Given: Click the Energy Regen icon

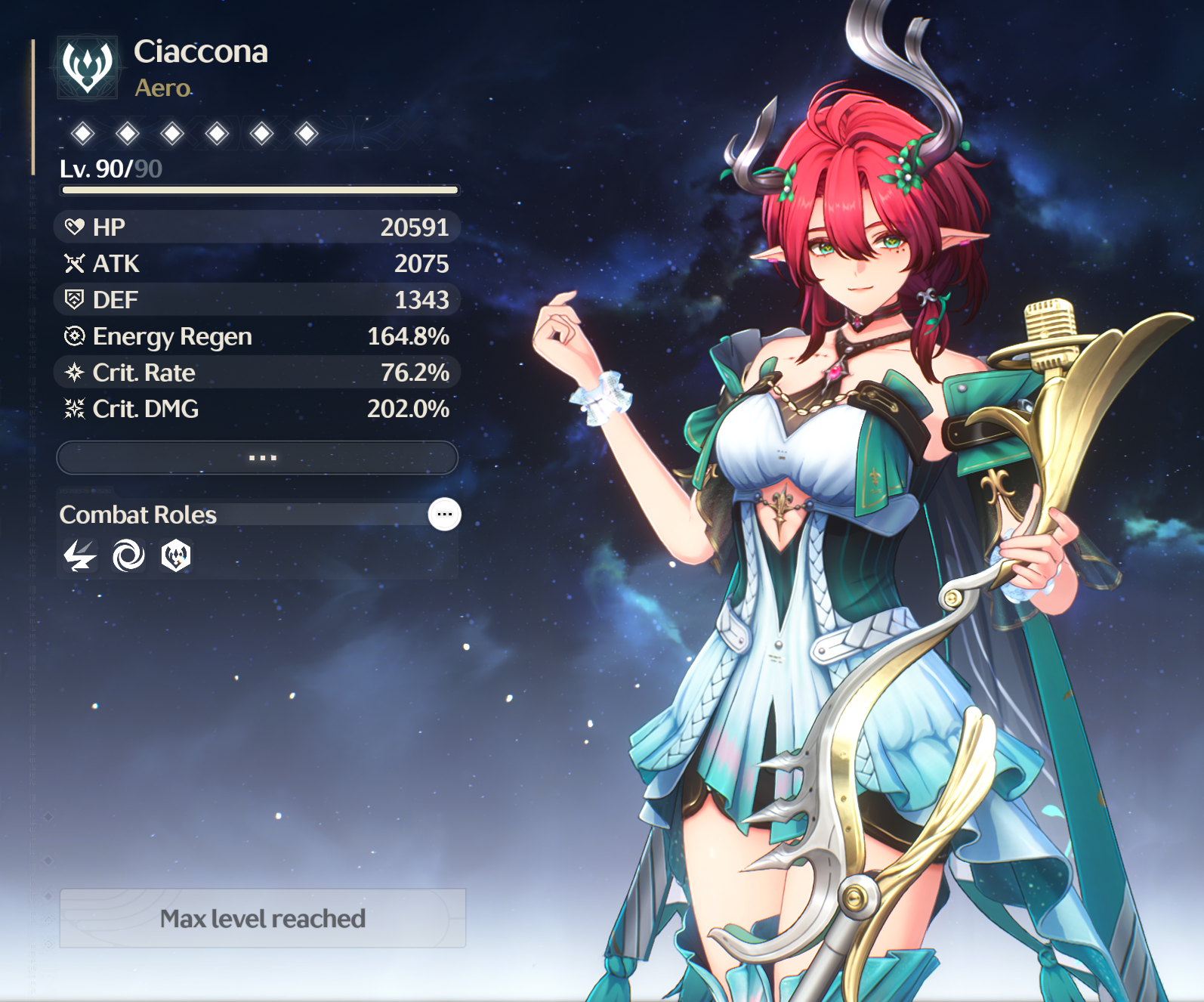Looking at the screenshot, I should pos(74,336).
